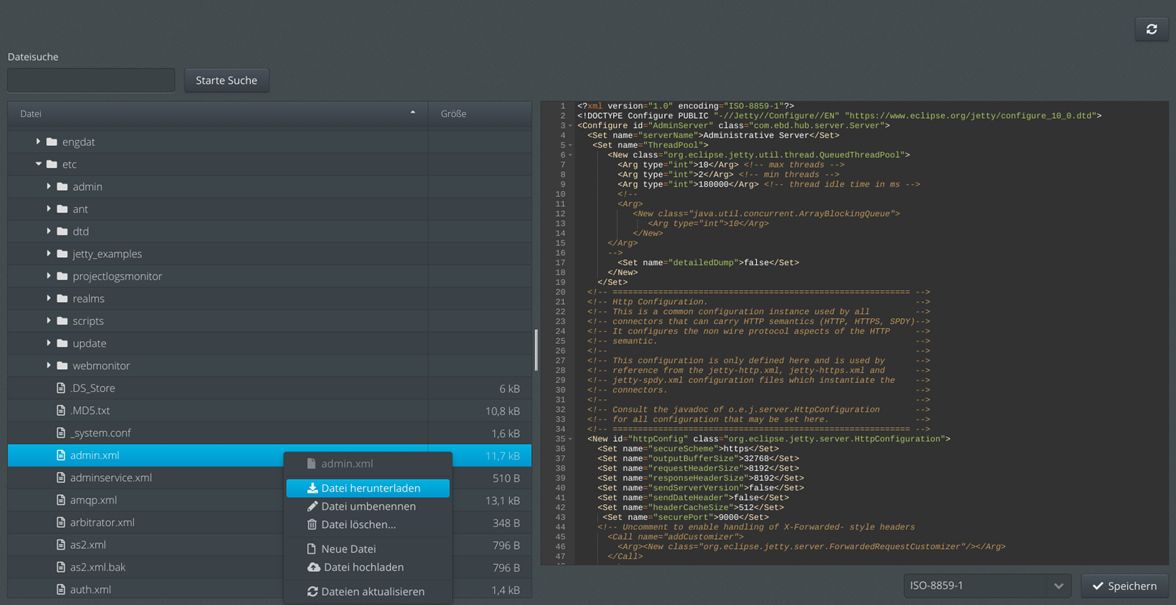This screenshot has width=1176, height=605.
Task: Expand the jetty_examples folder
Action: coord(50,253)
